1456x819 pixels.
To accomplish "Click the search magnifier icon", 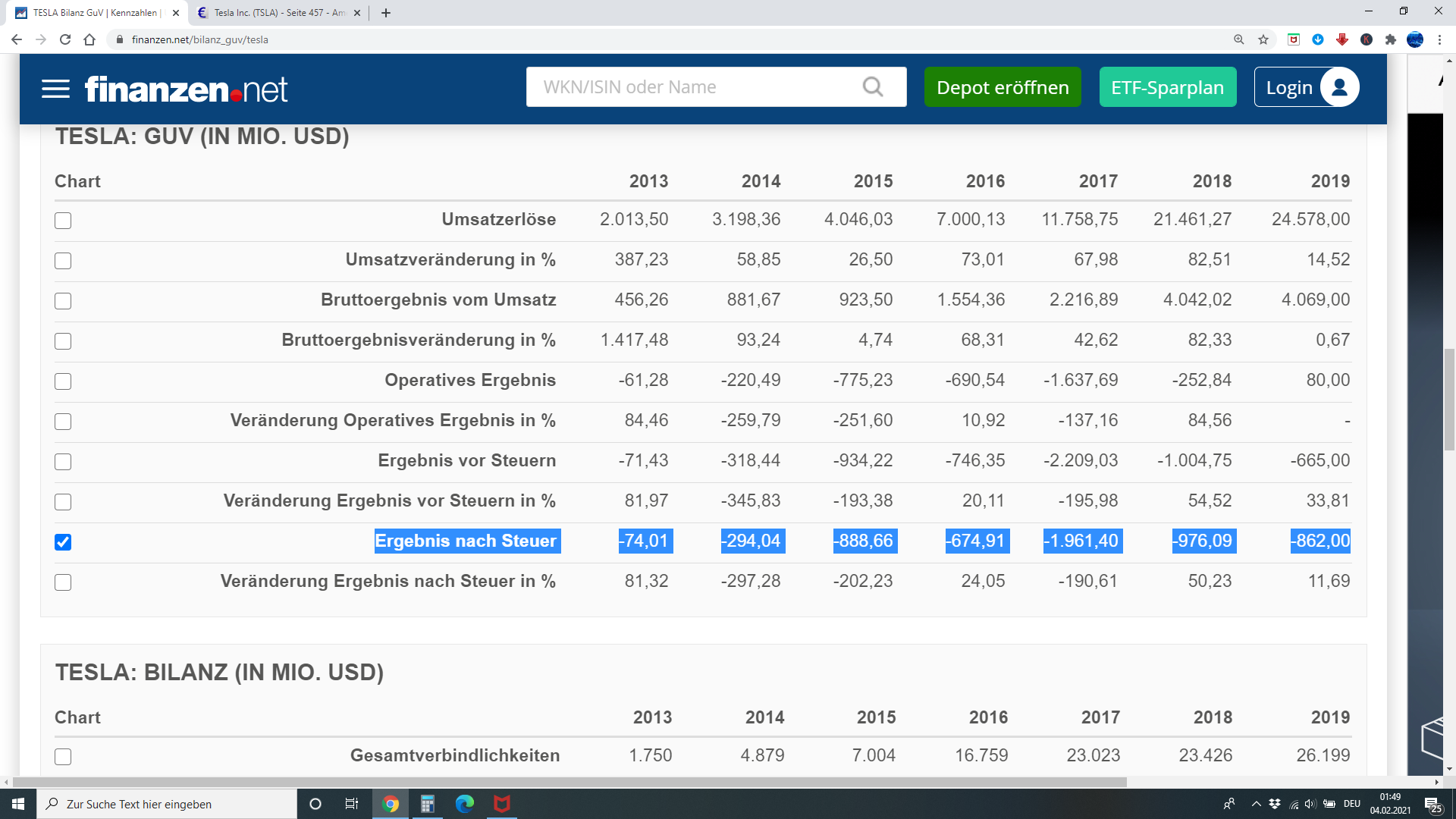I will (x=873, y=87).
